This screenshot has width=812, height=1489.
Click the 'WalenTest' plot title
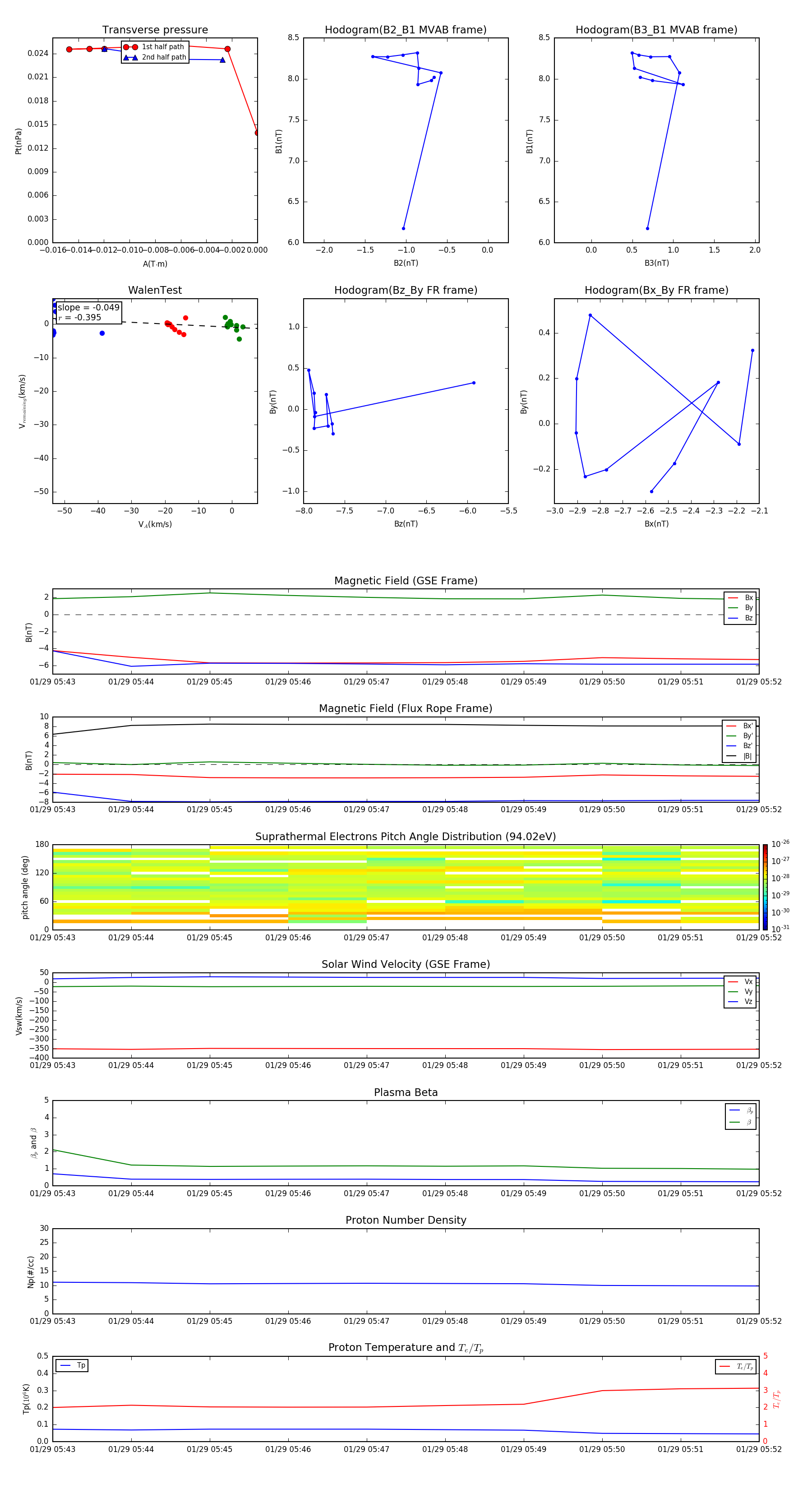(155, 290)
